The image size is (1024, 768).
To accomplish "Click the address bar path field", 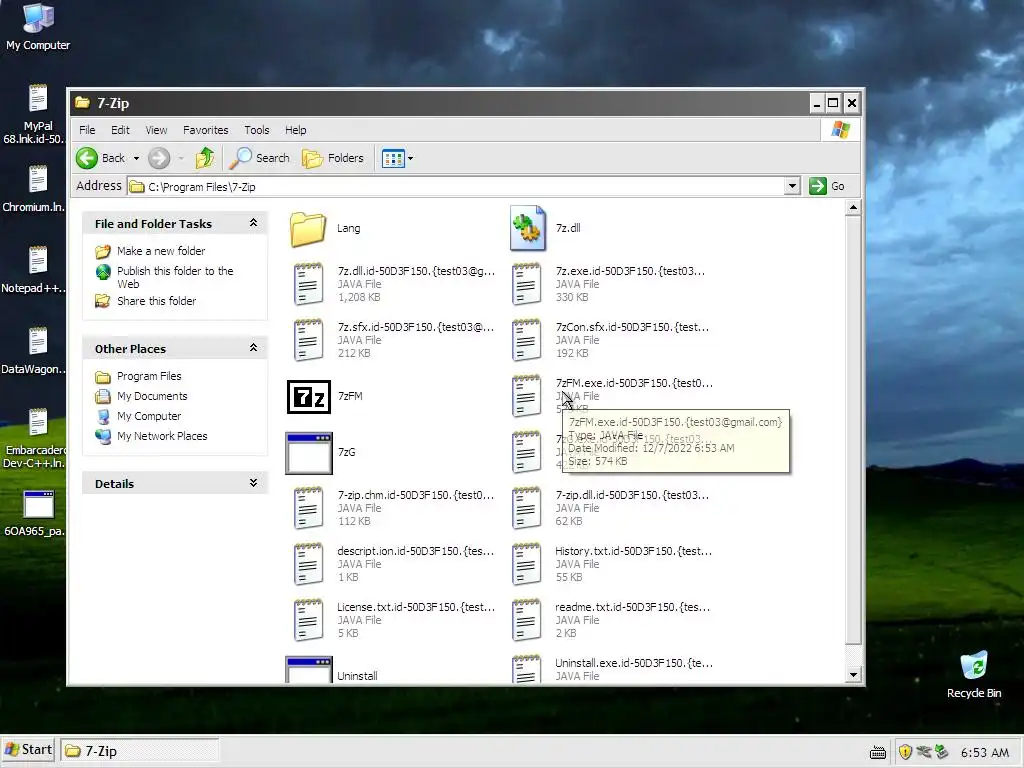I will (x=457, y=187).
